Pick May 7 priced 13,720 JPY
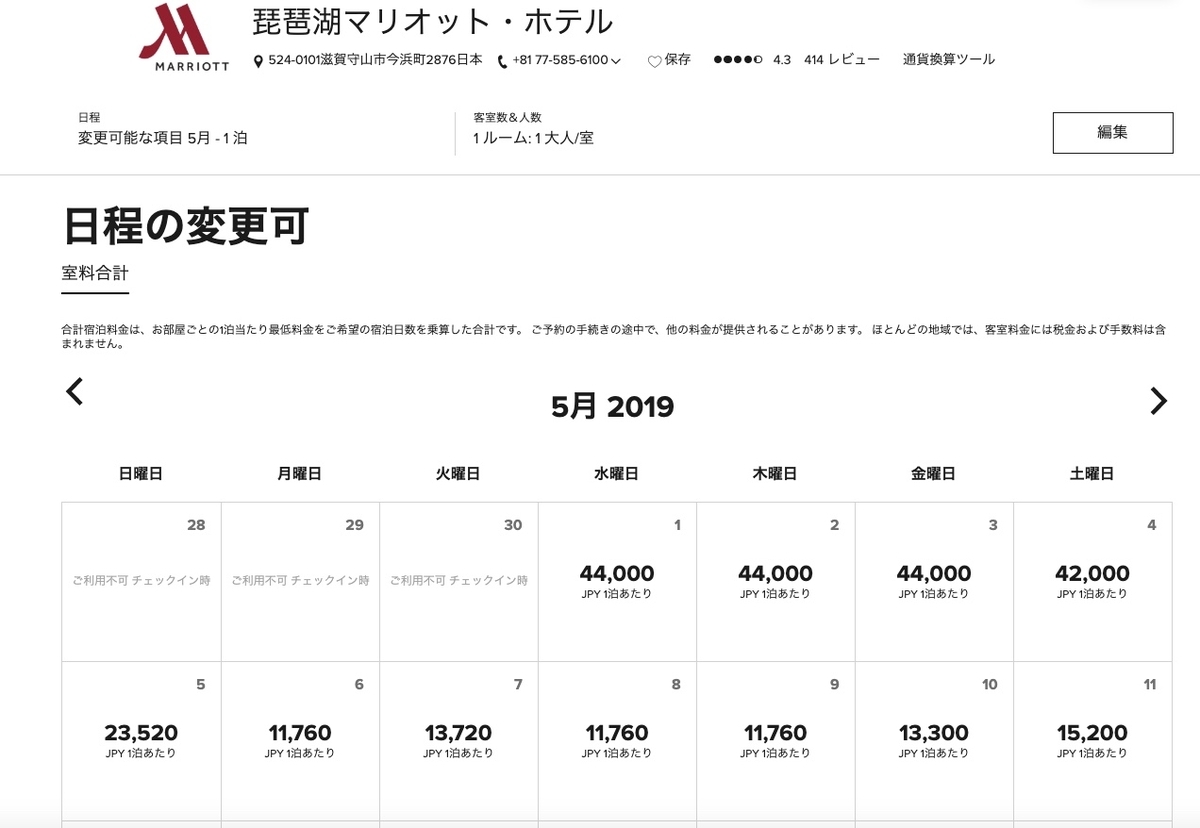The image size is (1200, 828). coord(458,740)
